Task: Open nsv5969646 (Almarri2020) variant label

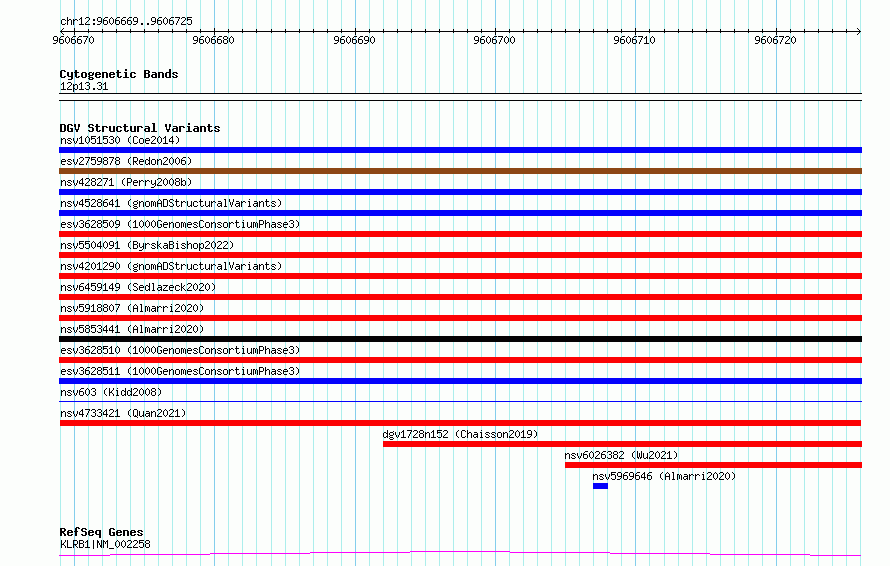Action: tap(664, 476)
